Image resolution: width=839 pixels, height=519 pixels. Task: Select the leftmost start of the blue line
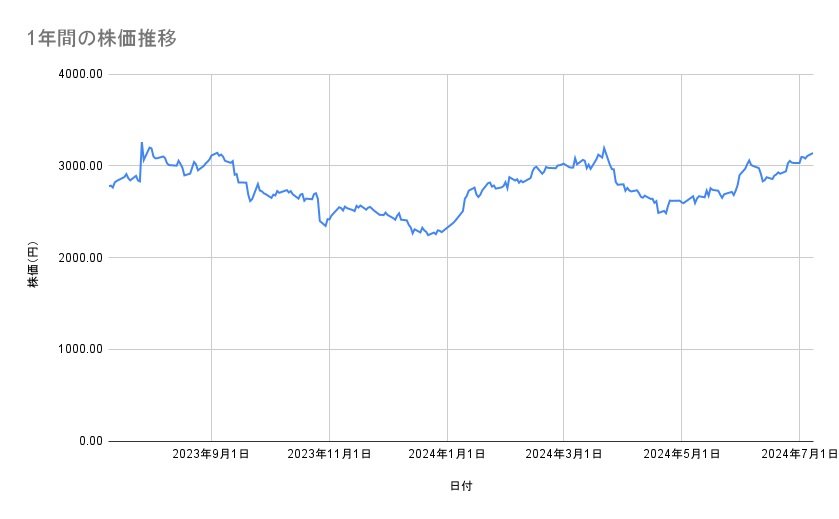pos(108,185)
